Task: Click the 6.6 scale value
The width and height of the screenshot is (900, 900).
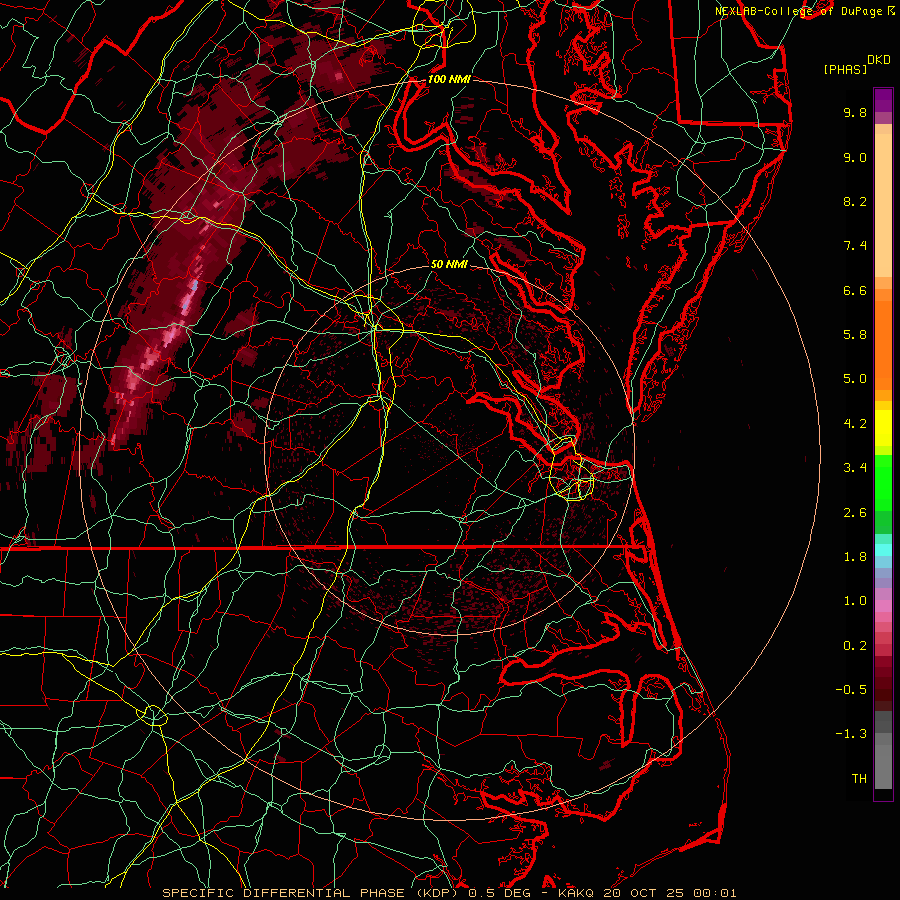Action: point(855,290)
